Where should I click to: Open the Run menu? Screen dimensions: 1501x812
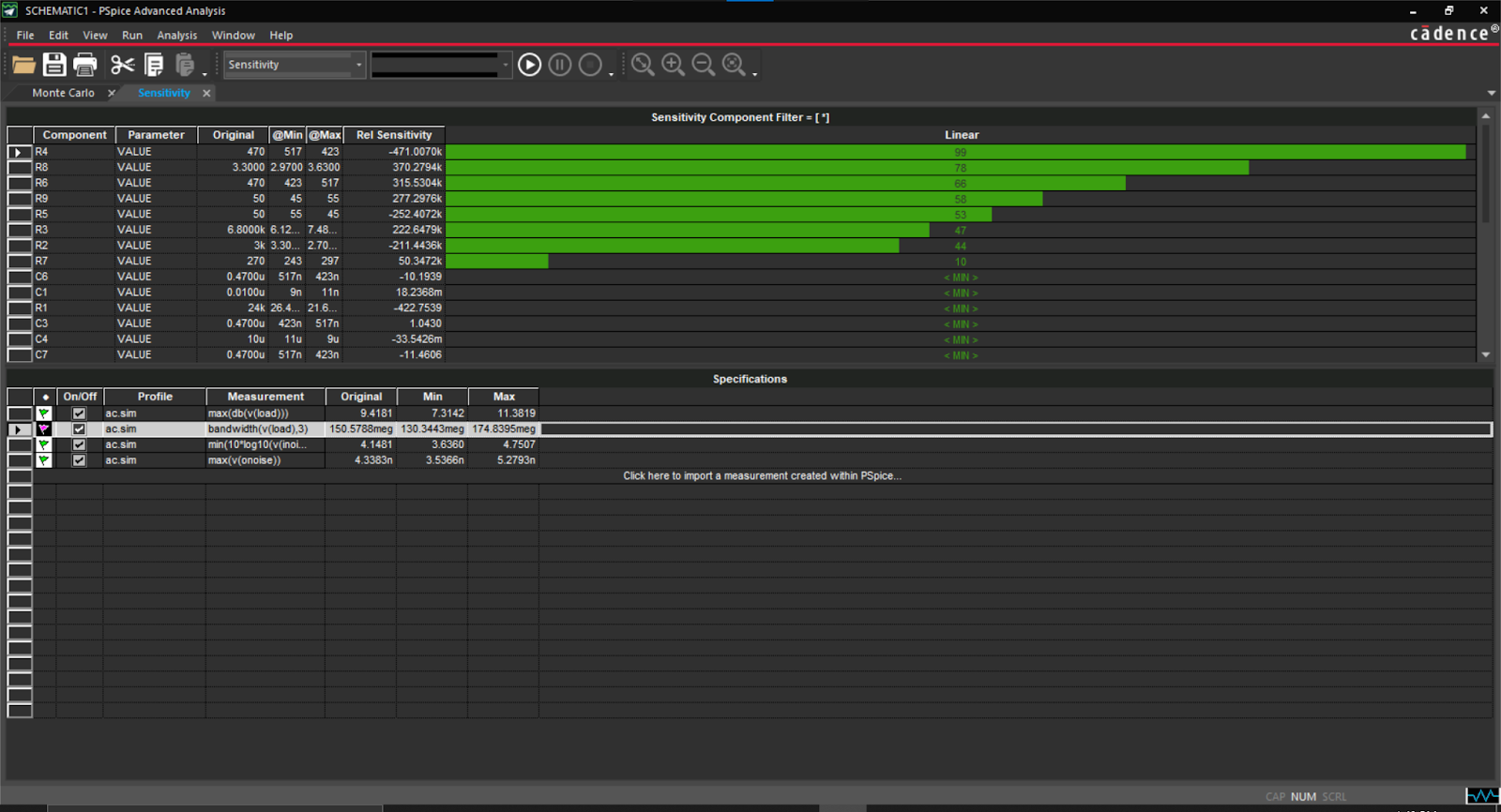tap(132, 36)
